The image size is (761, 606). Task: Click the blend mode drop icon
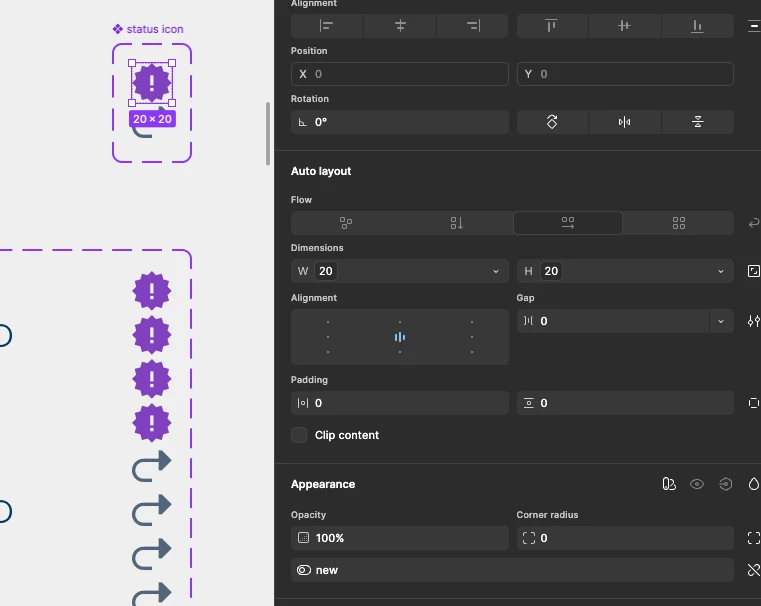click(x=754, y=484)
